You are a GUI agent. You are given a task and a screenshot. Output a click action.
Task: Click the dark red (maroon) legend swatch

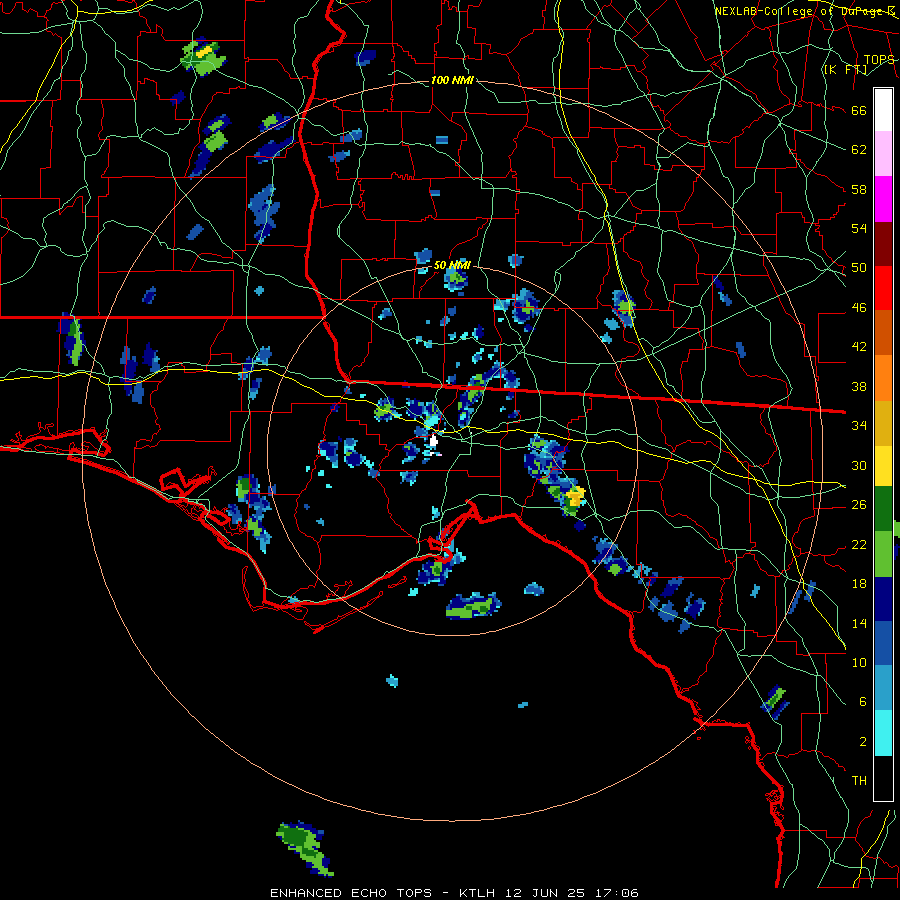pos(883,243)
